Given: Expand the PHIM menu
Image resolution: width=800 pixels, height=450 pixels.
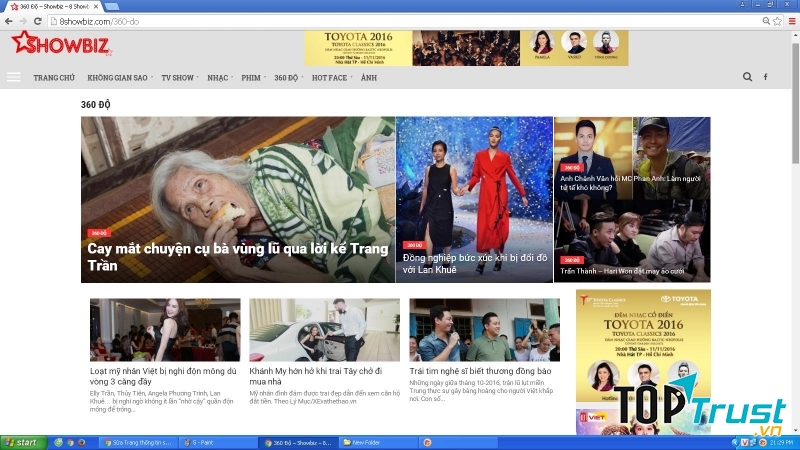Looking at the screenshot, I should pyautogui.click(x=253, y=78).
